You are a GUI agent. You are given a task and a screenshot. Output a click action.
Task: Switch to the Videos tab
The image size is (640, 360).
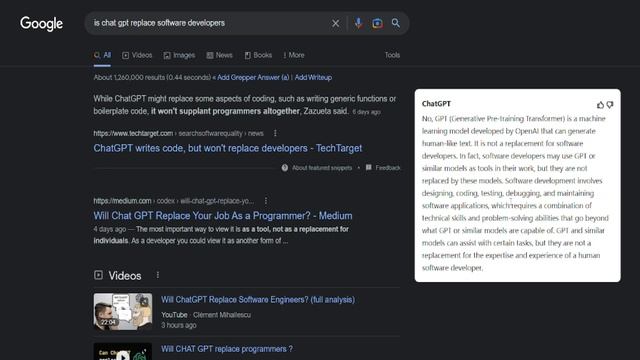point(137,55)
